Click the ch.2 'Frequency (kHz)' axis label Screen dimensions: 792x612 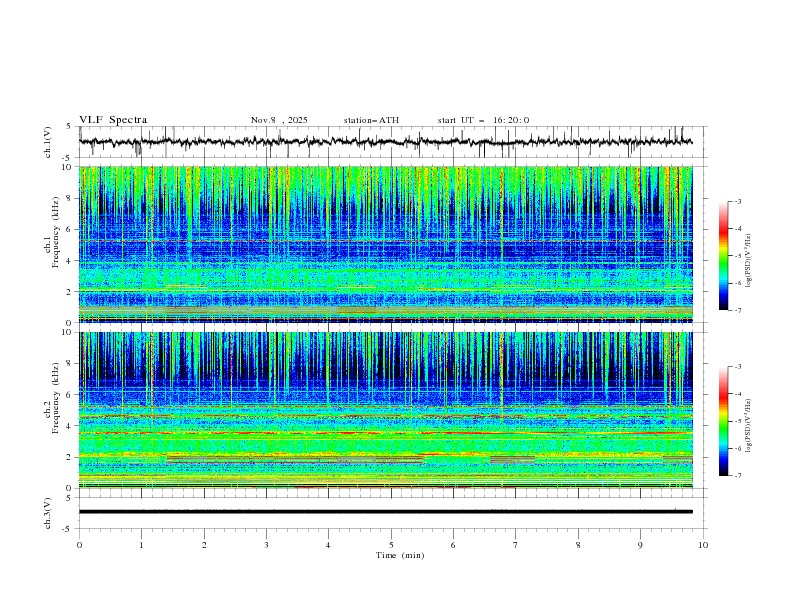(x=55, y=398)
